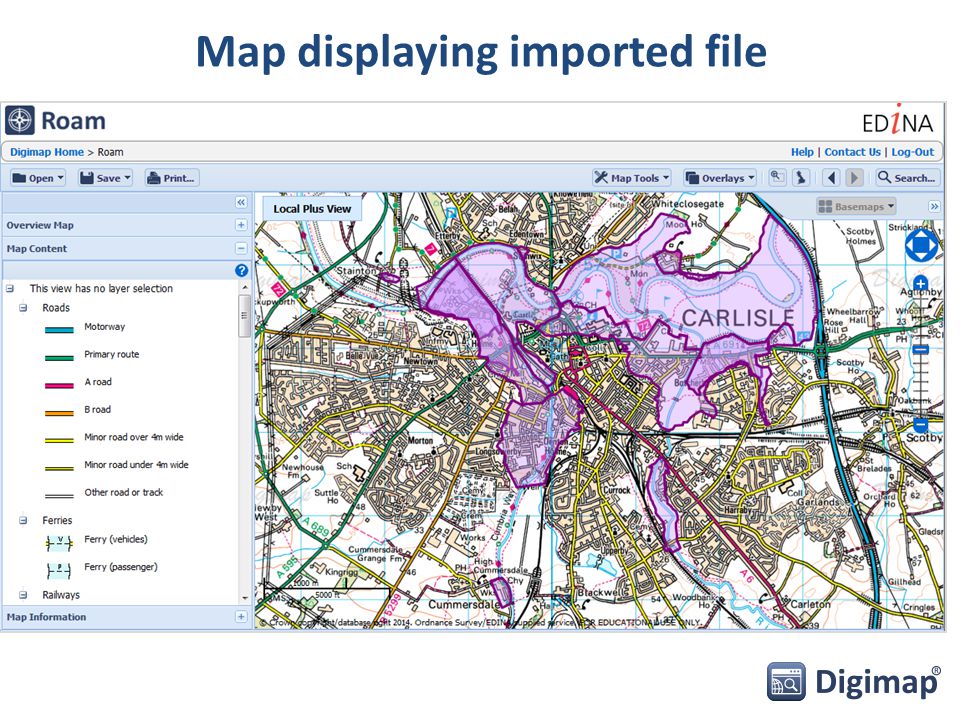Viewport: 960px width, 720px height.
Task: Collapse the Ferries legend group
Action: tap(23, 520)
